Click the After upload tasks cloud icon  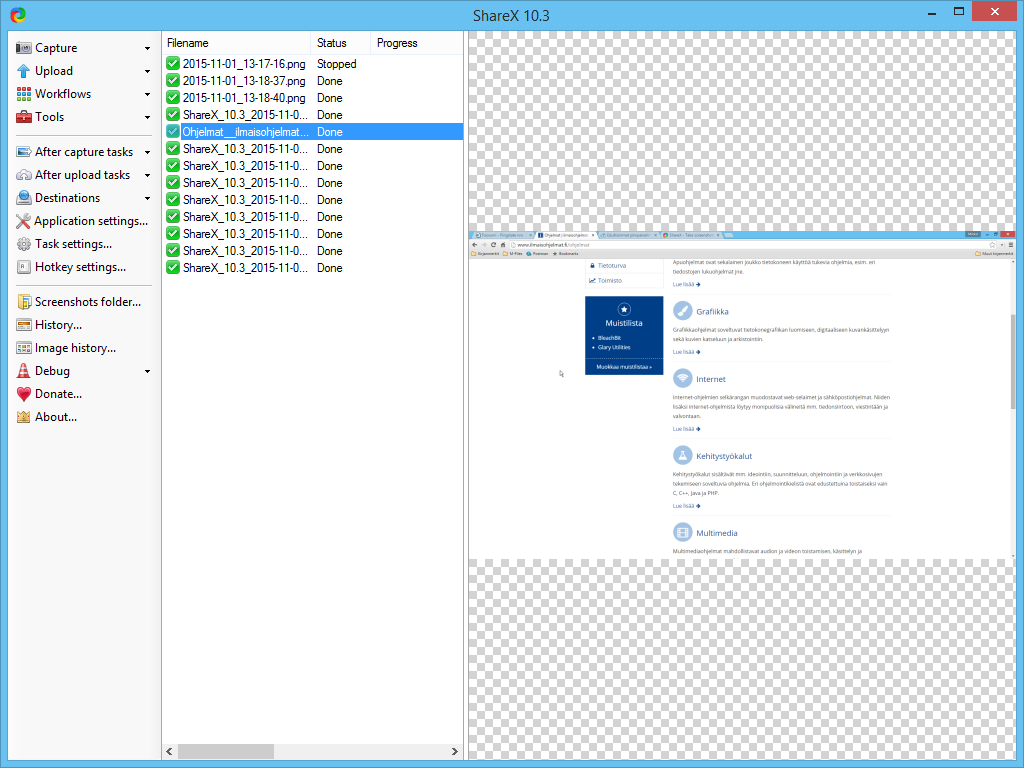tap(24, 175)
